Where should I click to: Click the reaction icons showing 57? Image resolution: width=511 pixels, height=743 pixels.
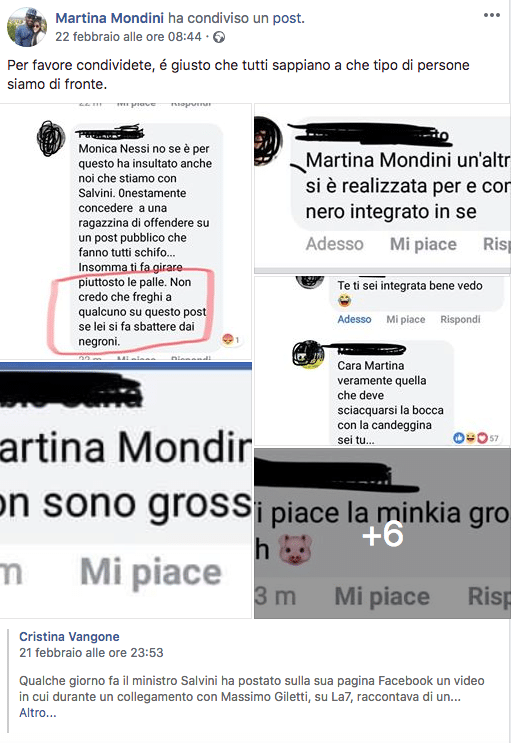tap(476, 438)
